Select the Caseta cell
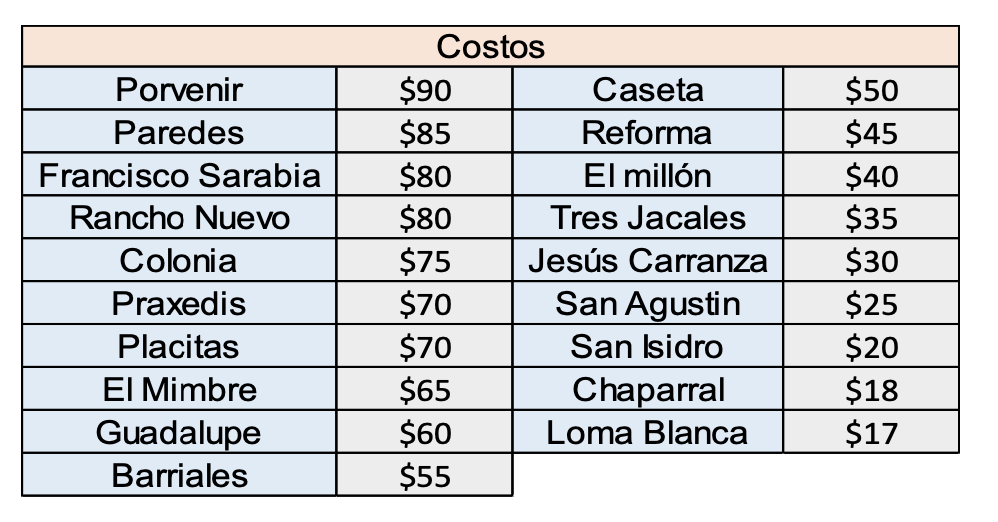The image size is (998, 522). pyautogui.click(x=648, y=88)
